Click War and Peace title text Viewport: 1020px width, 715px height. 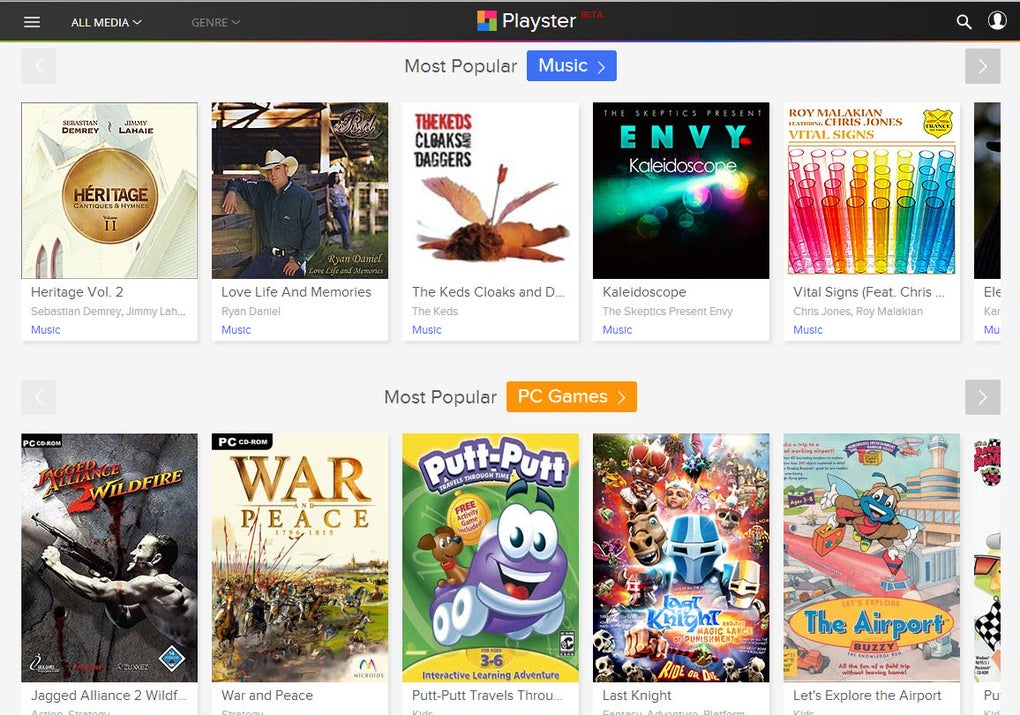click(267, 695)
